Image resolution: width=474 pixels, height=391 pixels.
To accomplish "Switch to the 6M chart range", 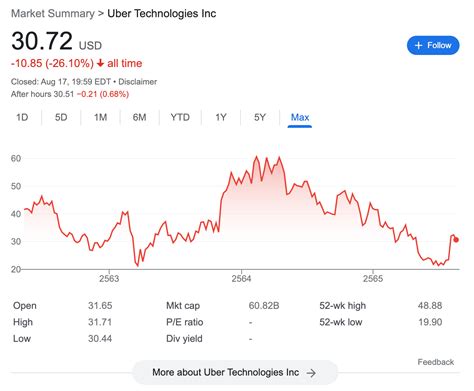I will pyautogui.click(x=139, y=117).
